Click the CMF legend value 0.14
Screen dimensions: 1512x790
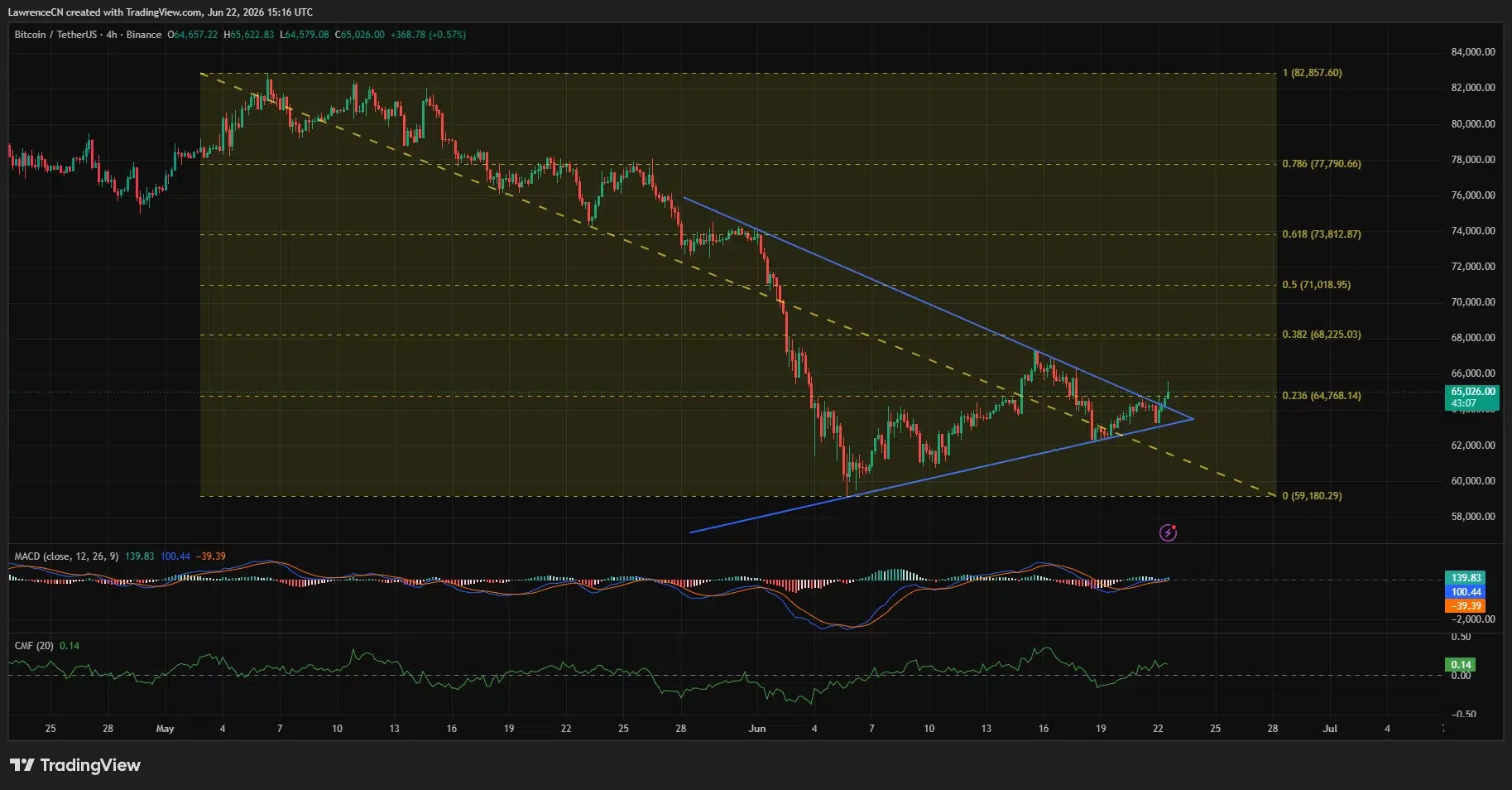click(x=70, y=646)
